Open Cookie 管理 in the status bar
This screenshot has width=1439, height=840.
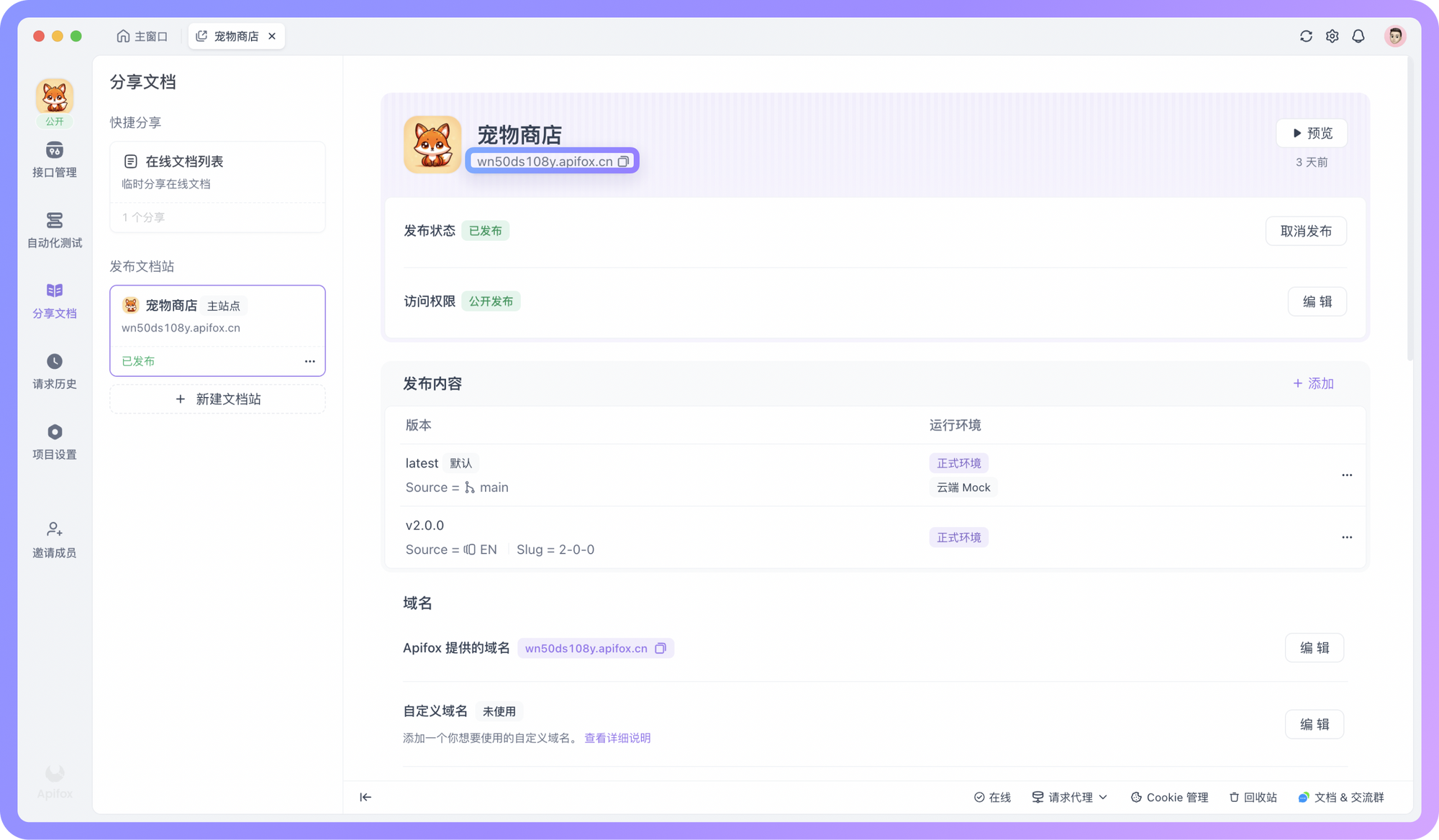click(x=1169, y=797)
